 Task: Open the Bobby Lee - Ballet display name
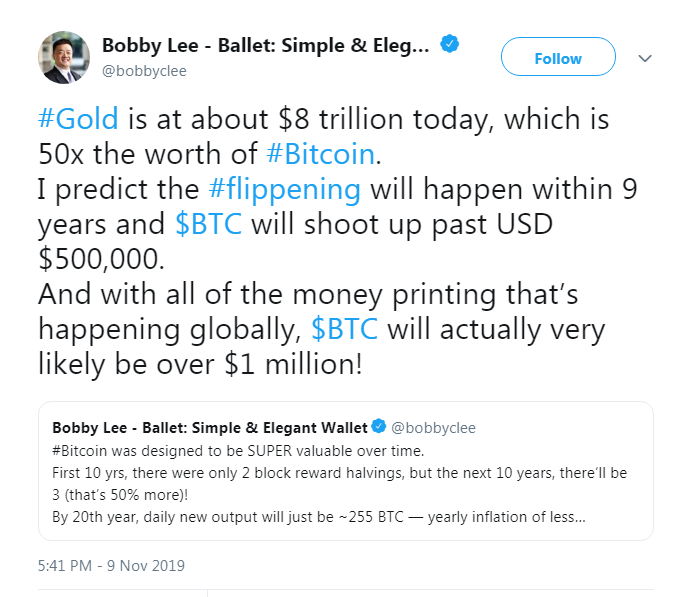[266, 45]
